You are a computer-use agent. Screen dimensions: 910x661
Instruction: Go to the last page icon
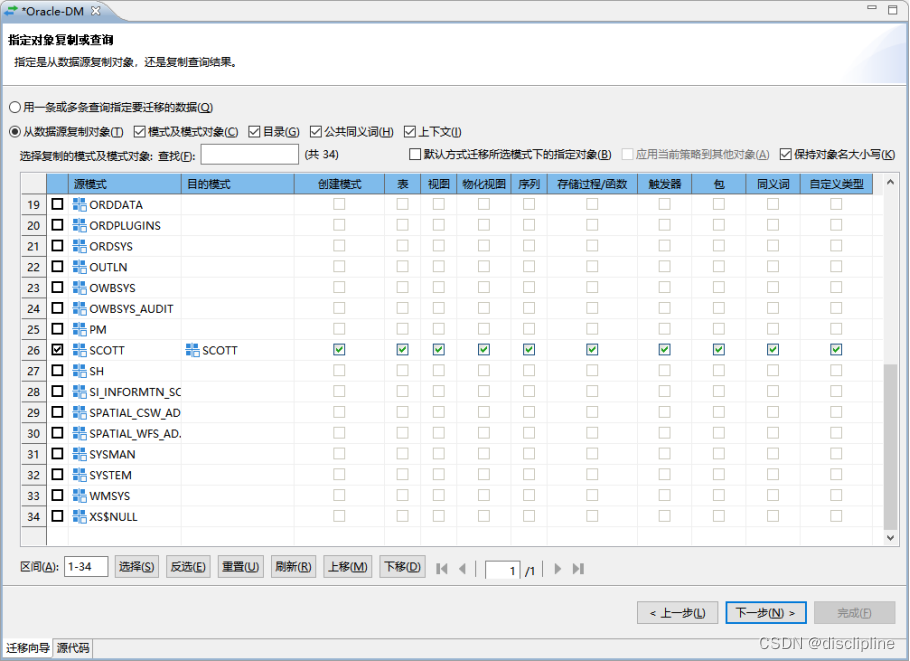pyautogui.click(x=578, y=569)
